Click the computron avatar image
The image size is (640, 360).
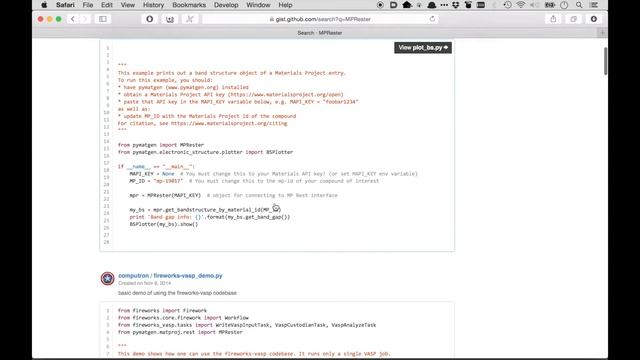tap(107, 278)
